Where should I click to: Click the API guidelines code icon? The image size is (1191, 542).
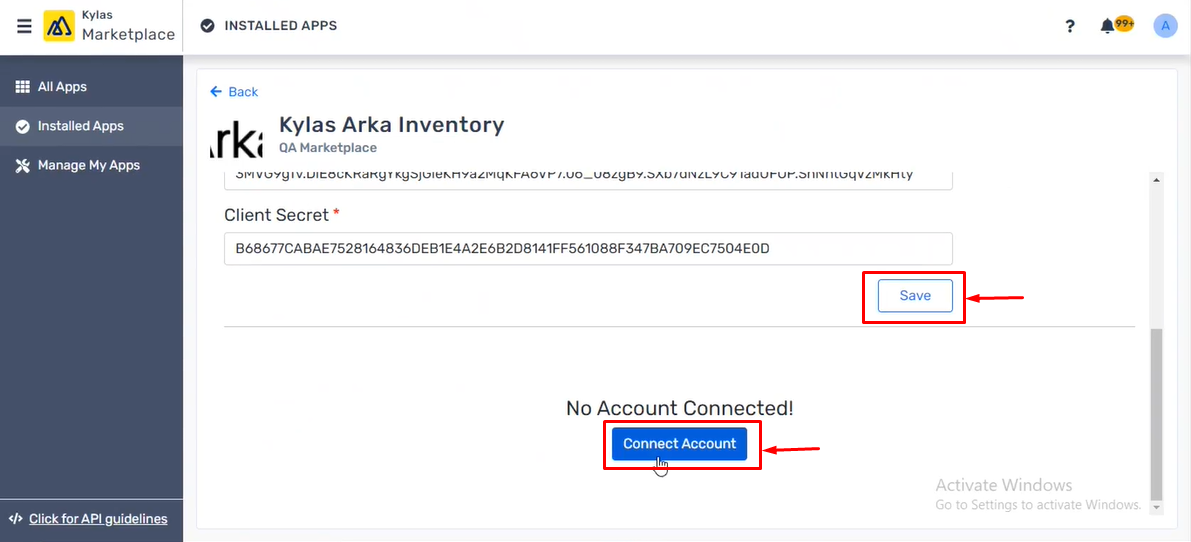16,520
